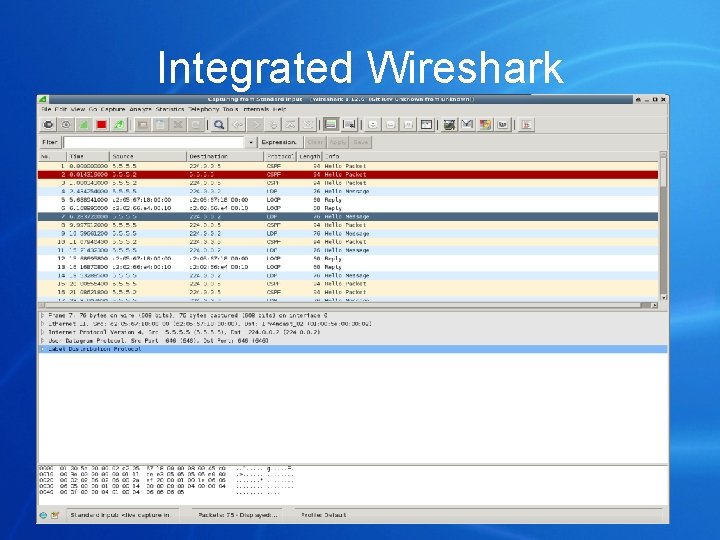Toggle auto scroll in live capture
Image resolution: width=720 pixels, height=540 pixels.
point(349,124)
